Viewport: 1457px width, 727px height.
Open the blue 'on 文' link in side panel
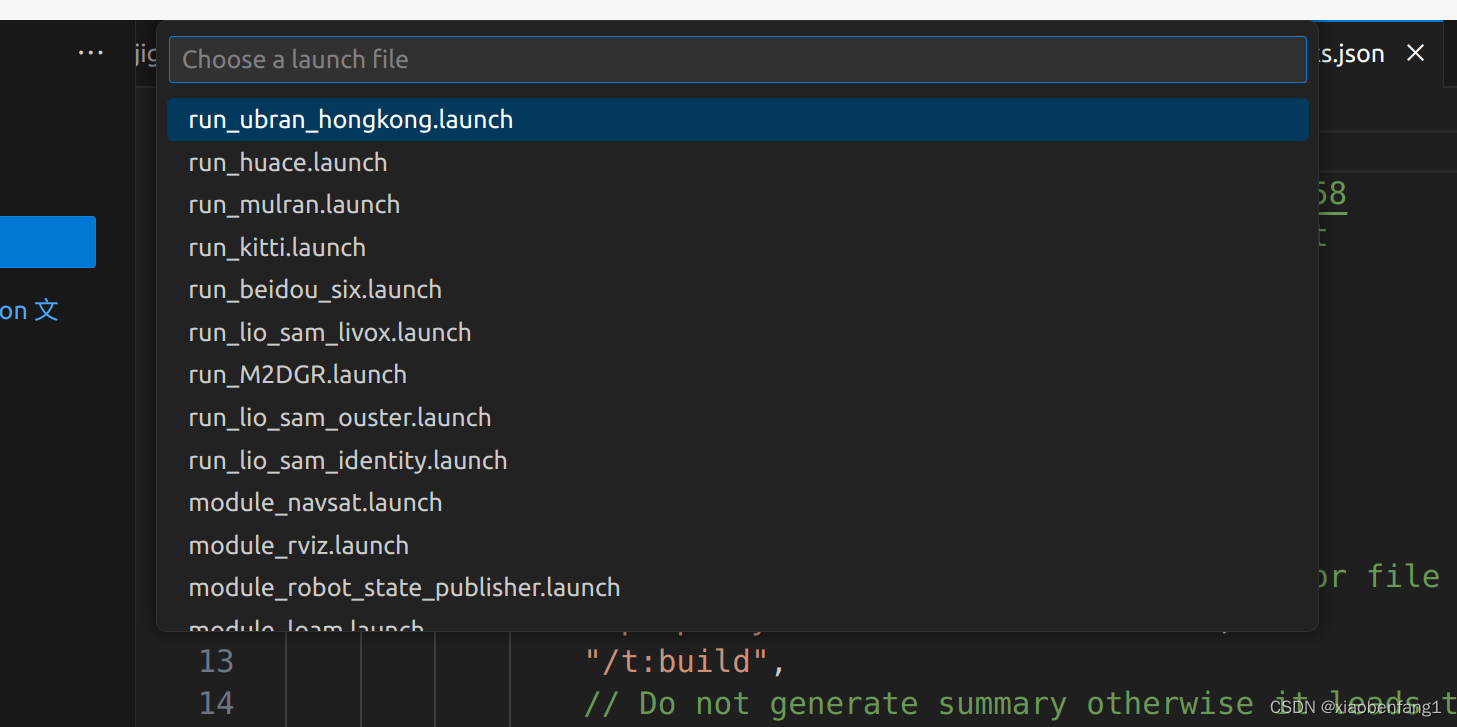tap(29, 310)
